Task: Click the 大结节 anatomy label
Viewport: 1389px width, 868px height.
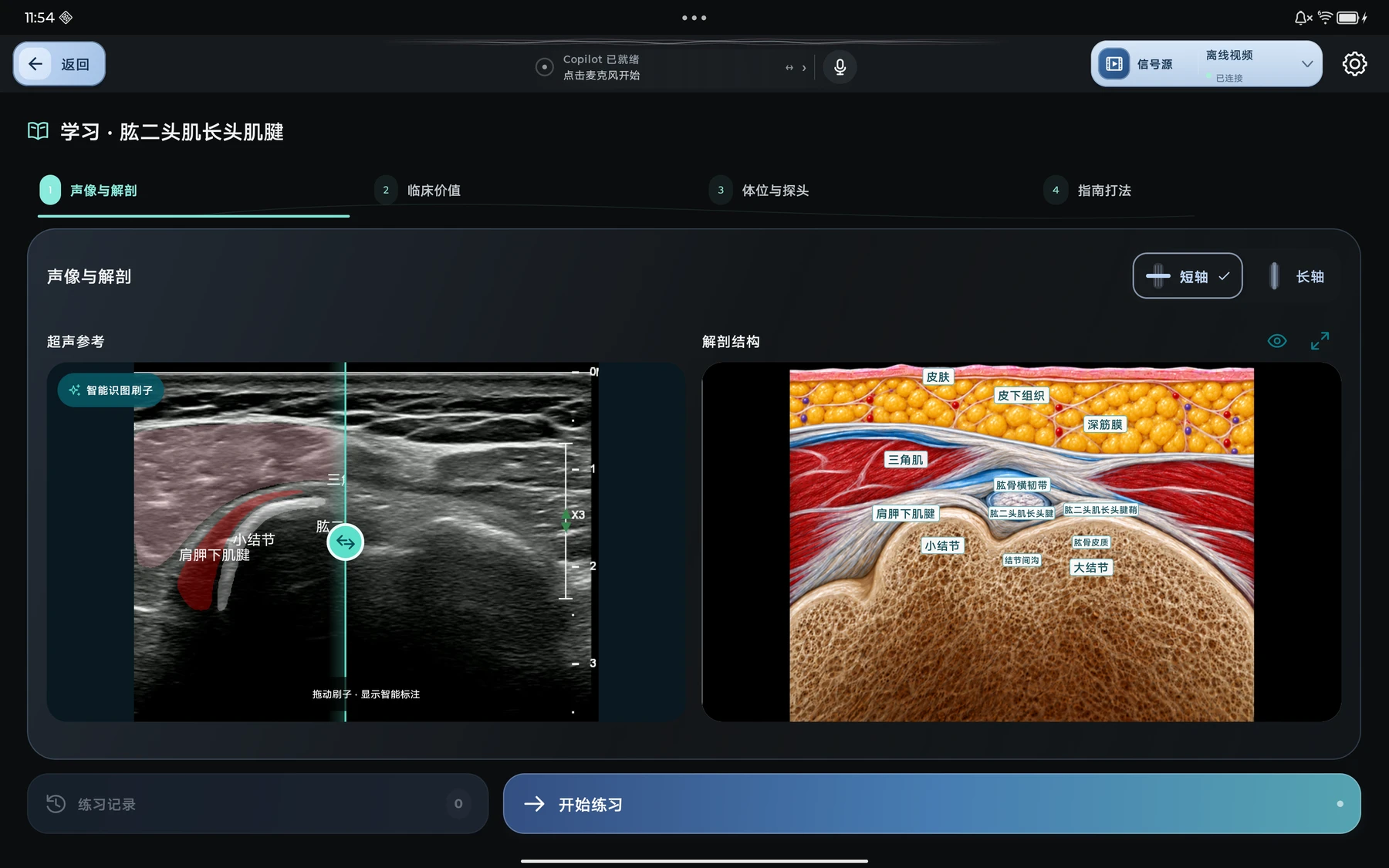Action: (1091, 568)
